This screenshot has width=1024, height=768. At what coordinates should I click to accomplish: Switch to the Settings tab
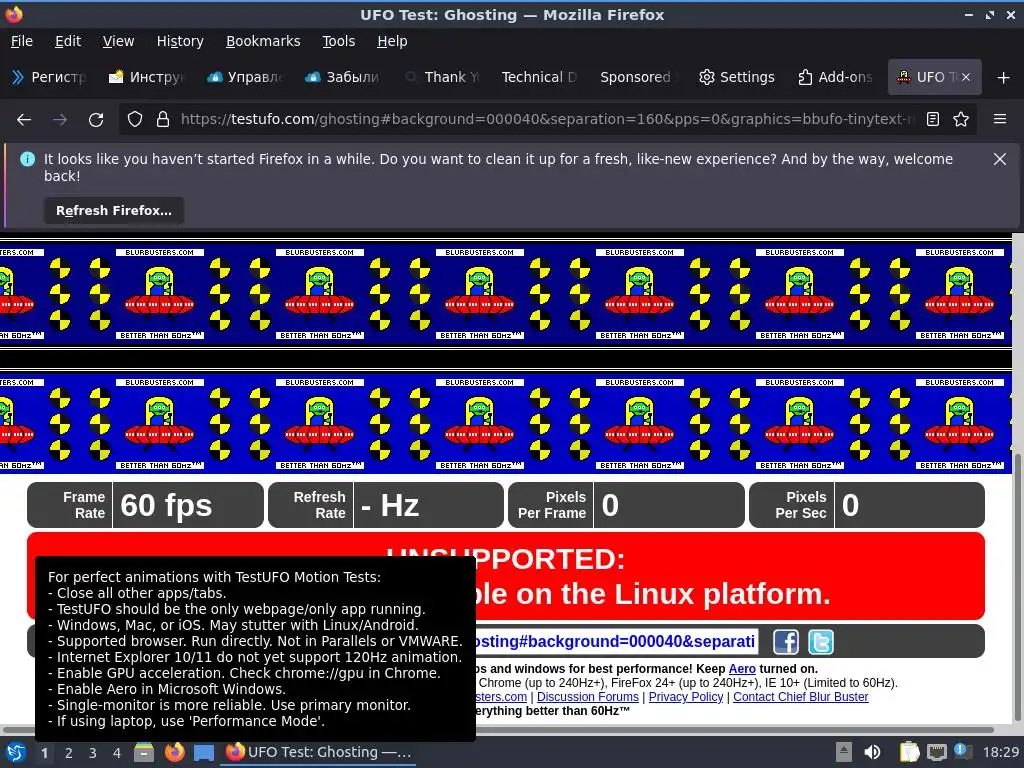pos(737,77)
